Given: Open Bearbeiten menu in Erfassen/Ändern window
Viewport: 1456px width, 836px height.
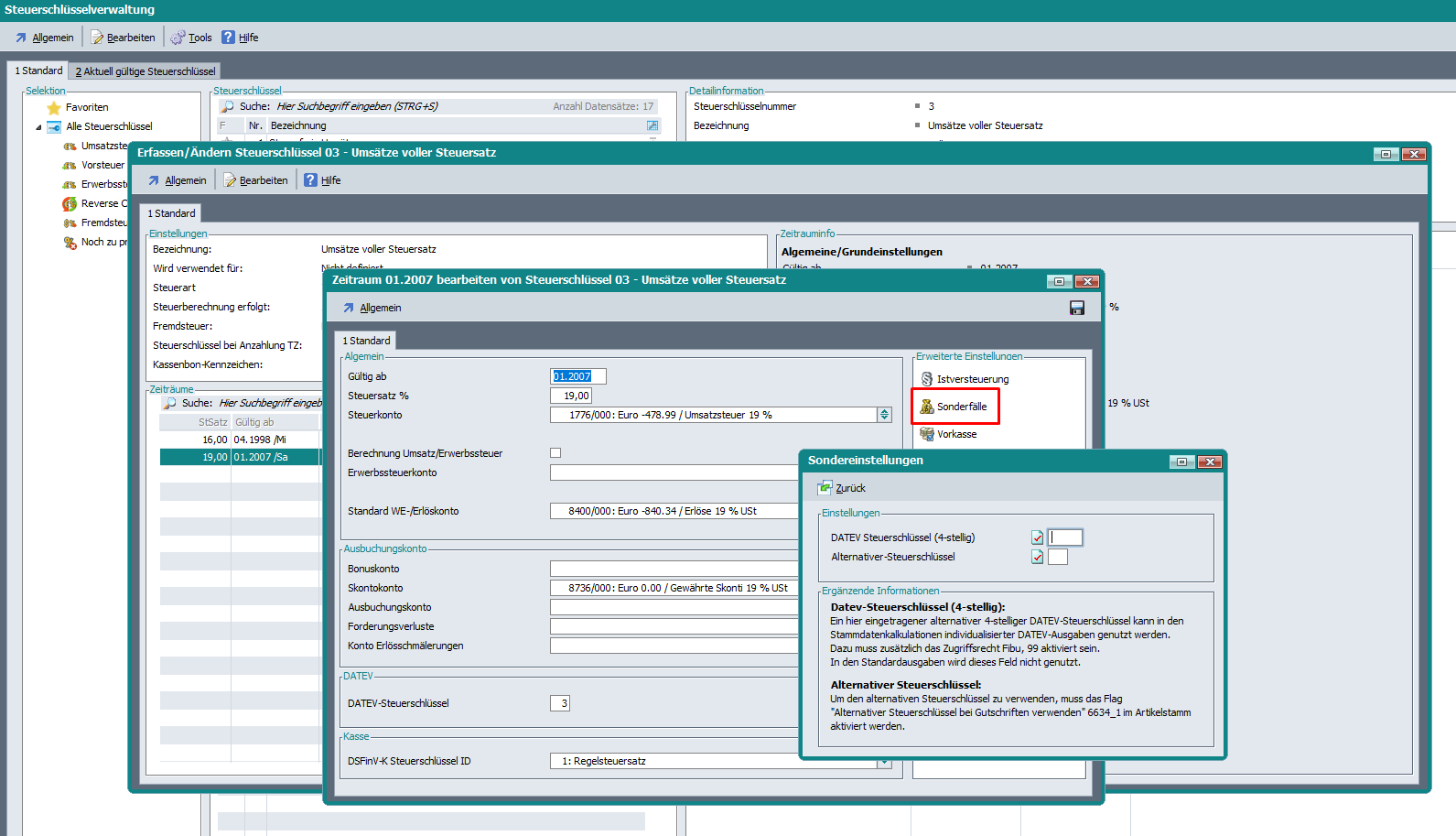Looking at the screenshot, I should pyautogui.click(x=255, y=180).
